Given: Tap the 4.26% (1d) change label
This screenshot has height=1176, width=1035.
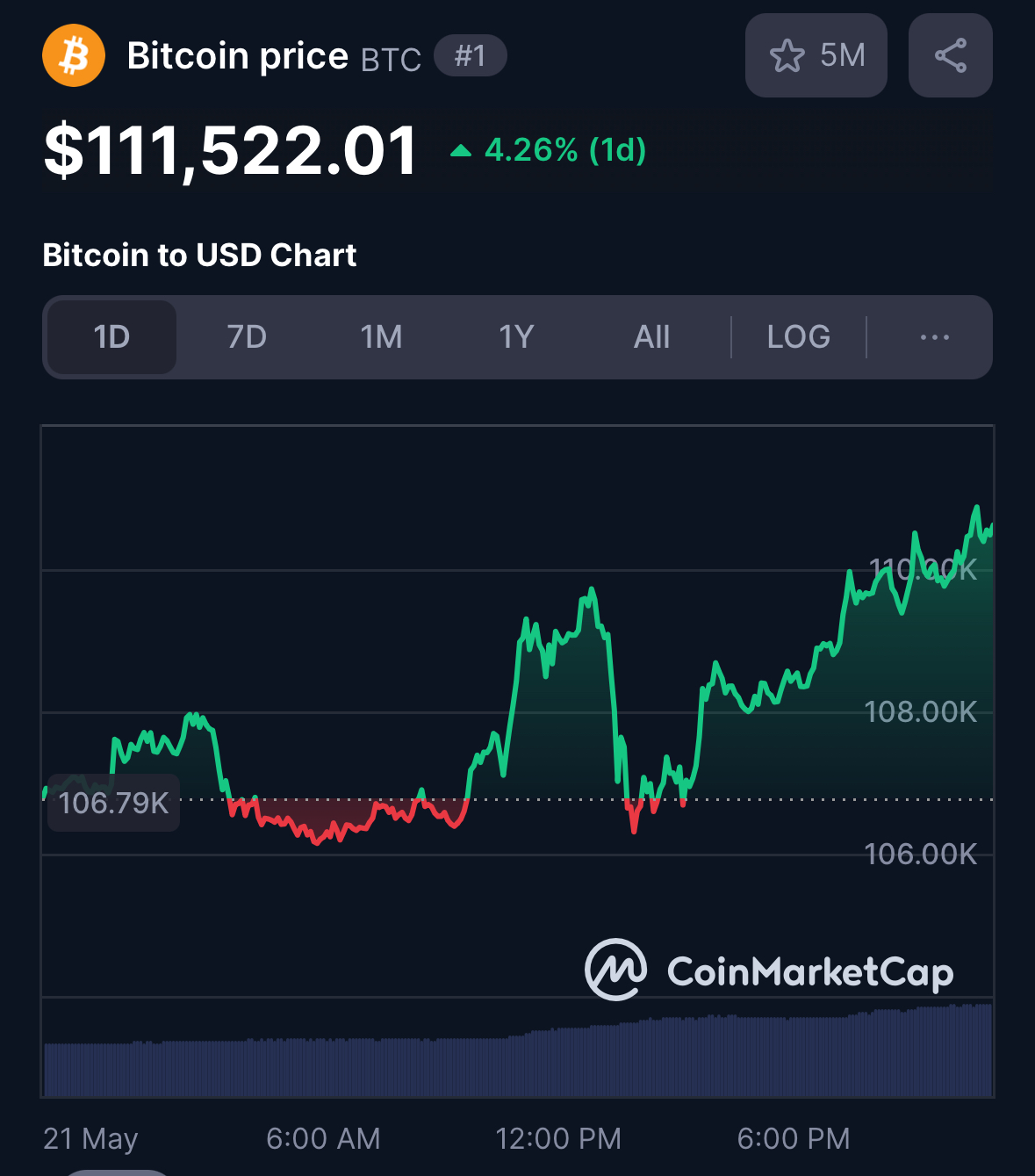Looking at the screenshot, I should click(x=565, y=150).
